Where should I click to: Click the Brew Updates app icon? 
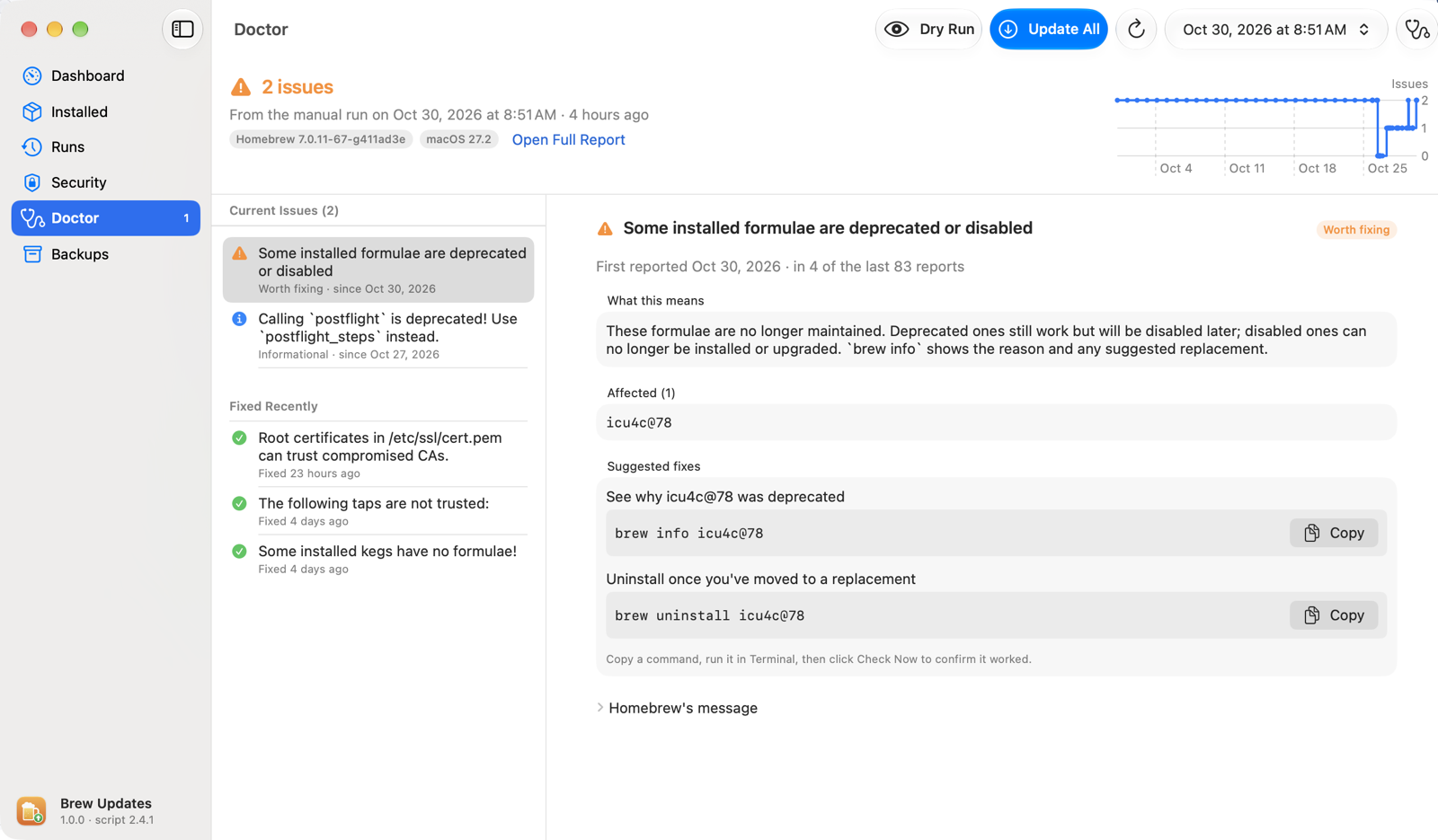point(31,810)
